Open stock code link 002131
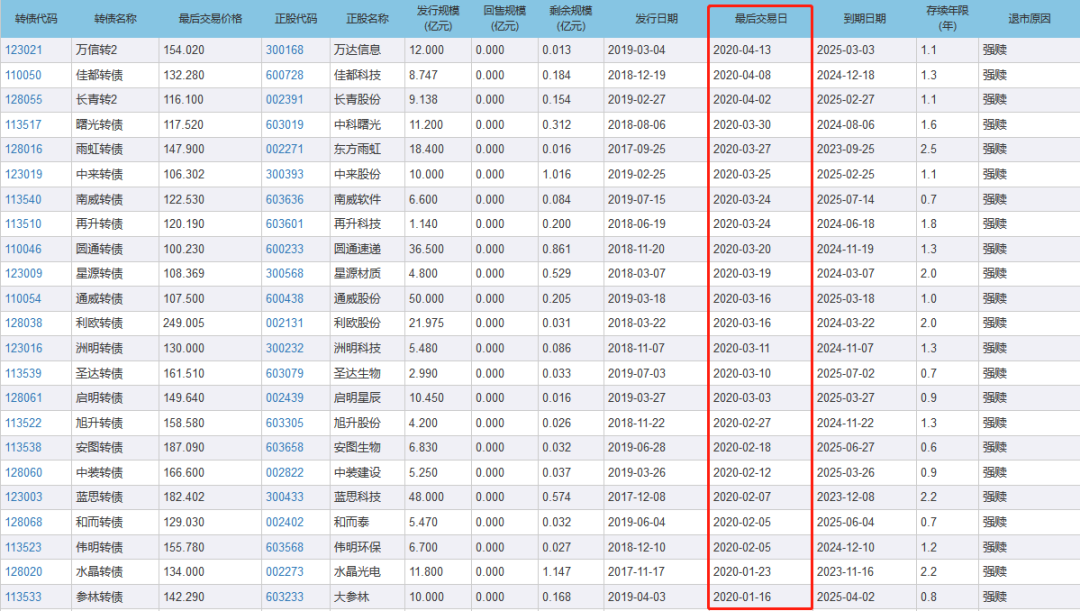 point(284,323)
